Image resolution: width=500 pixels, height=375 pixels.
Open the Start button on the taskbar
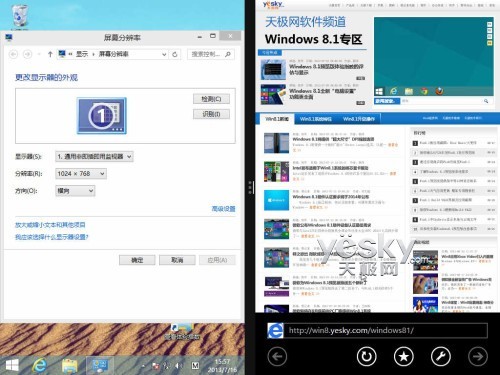[x=12, y=366]
